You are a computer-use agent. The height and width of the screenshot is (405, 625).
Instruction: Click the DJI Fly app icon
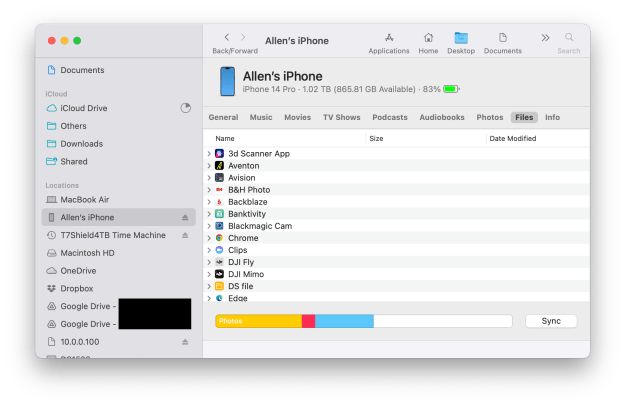(219, 262)
